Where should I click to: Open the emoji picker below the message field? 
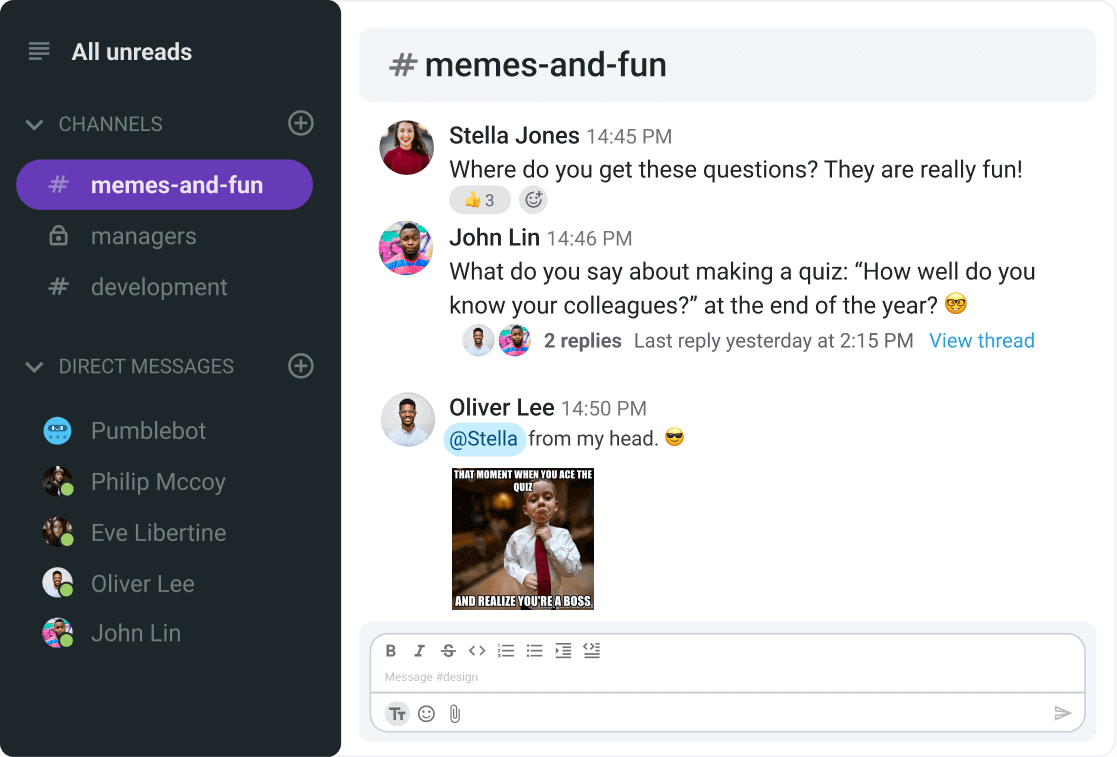click(426, 713)
